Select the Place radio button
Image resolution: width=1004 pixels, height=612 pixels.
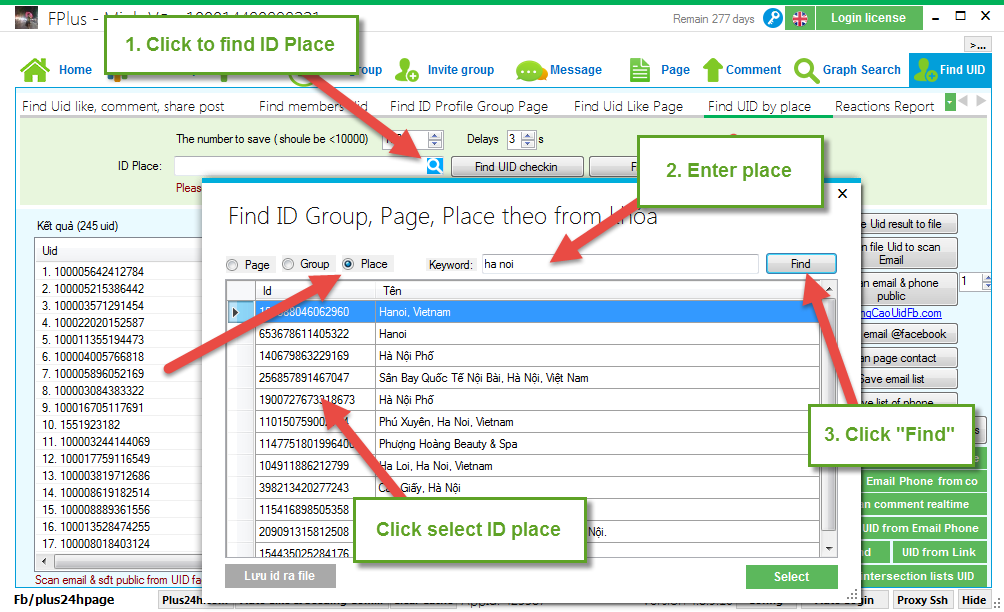(348, 264)
